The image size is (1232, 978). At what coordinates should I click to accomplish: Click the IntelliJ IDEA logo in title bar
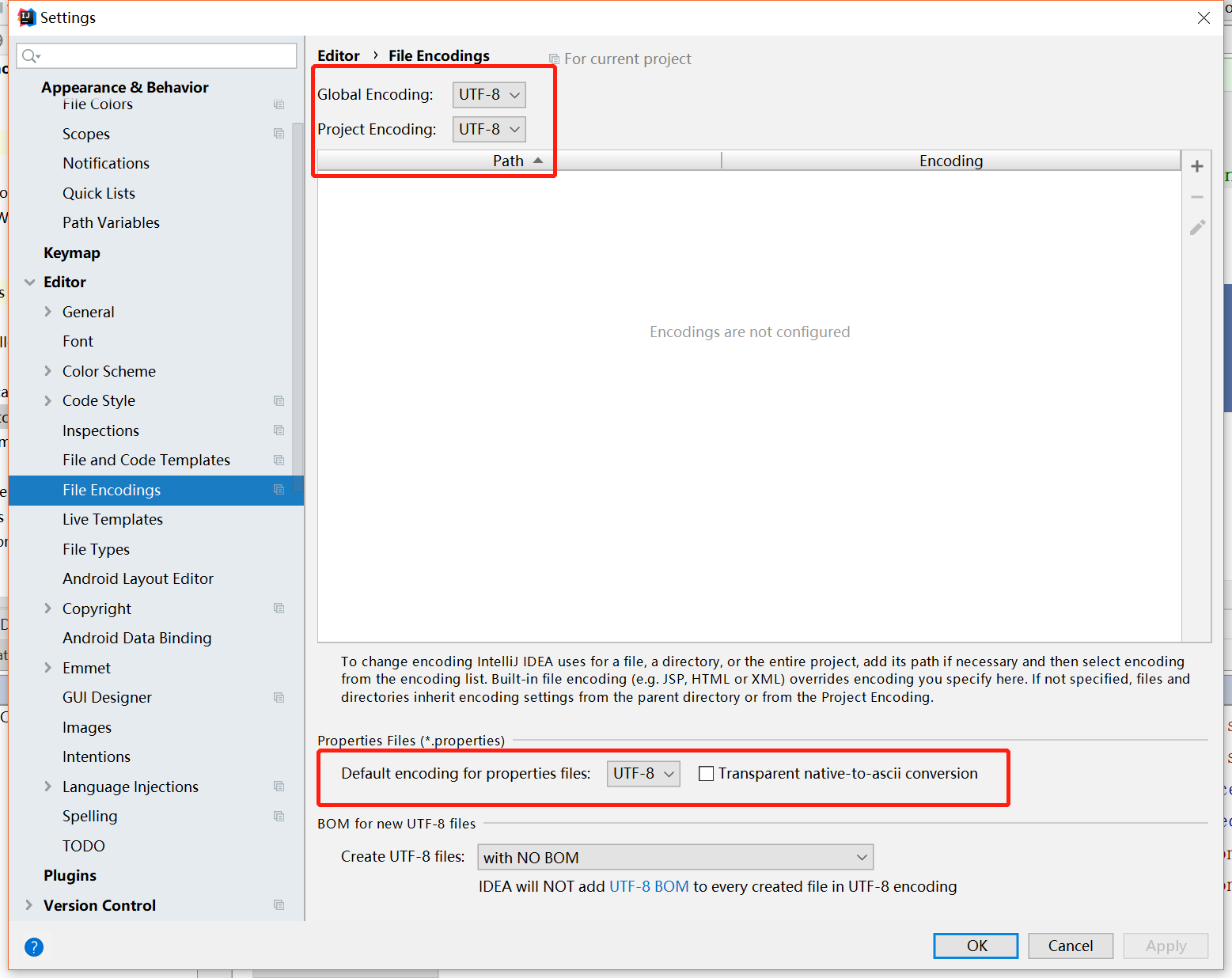(26, 17)
